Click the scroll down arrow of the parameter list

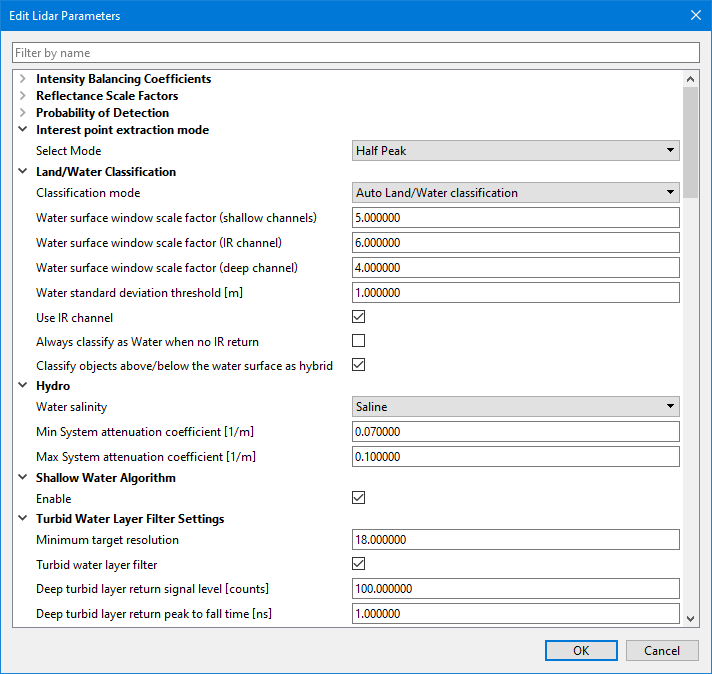[690, 618]
